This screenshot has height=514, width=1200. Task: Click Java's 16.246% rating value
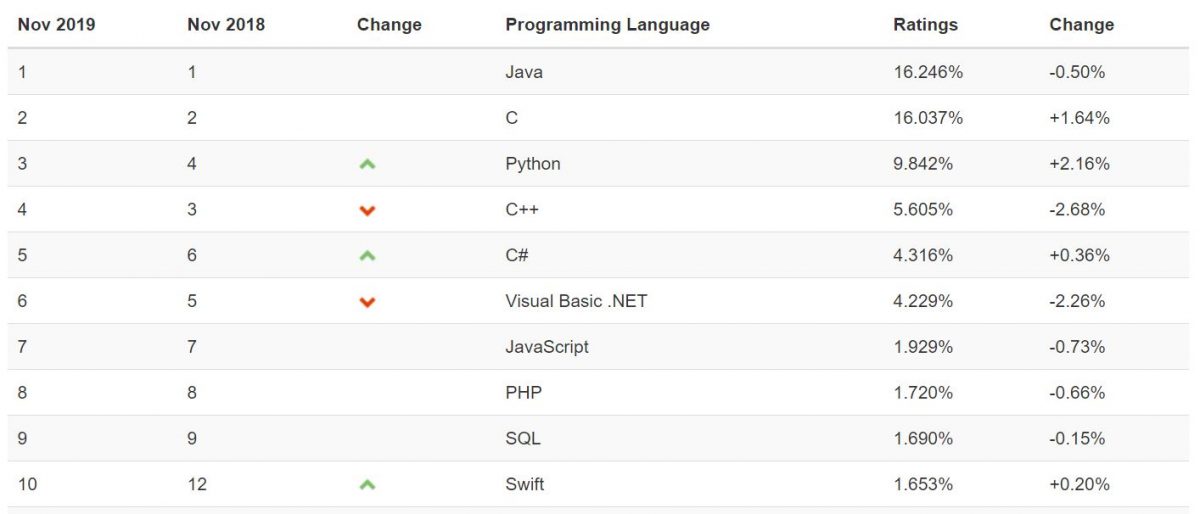928,72
